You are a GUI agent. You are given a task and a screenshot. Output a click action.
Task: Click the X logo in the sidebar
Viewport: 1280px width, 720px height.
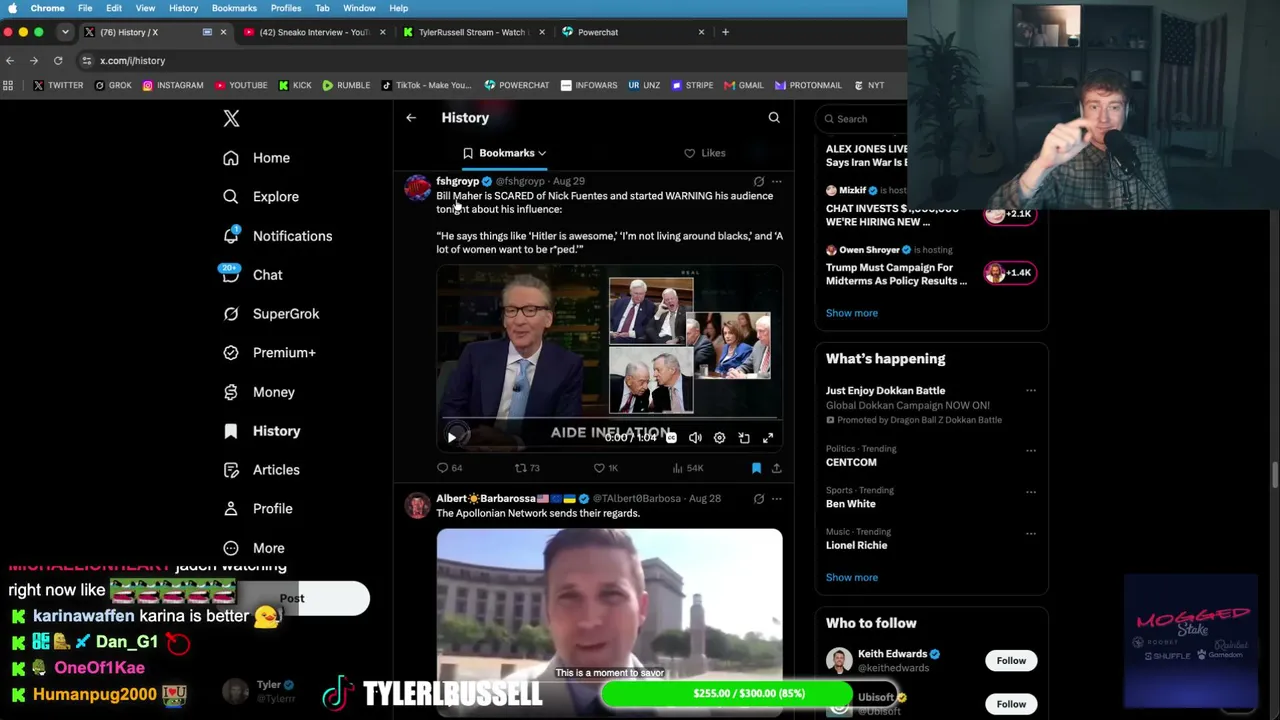[x=231, y=118]
